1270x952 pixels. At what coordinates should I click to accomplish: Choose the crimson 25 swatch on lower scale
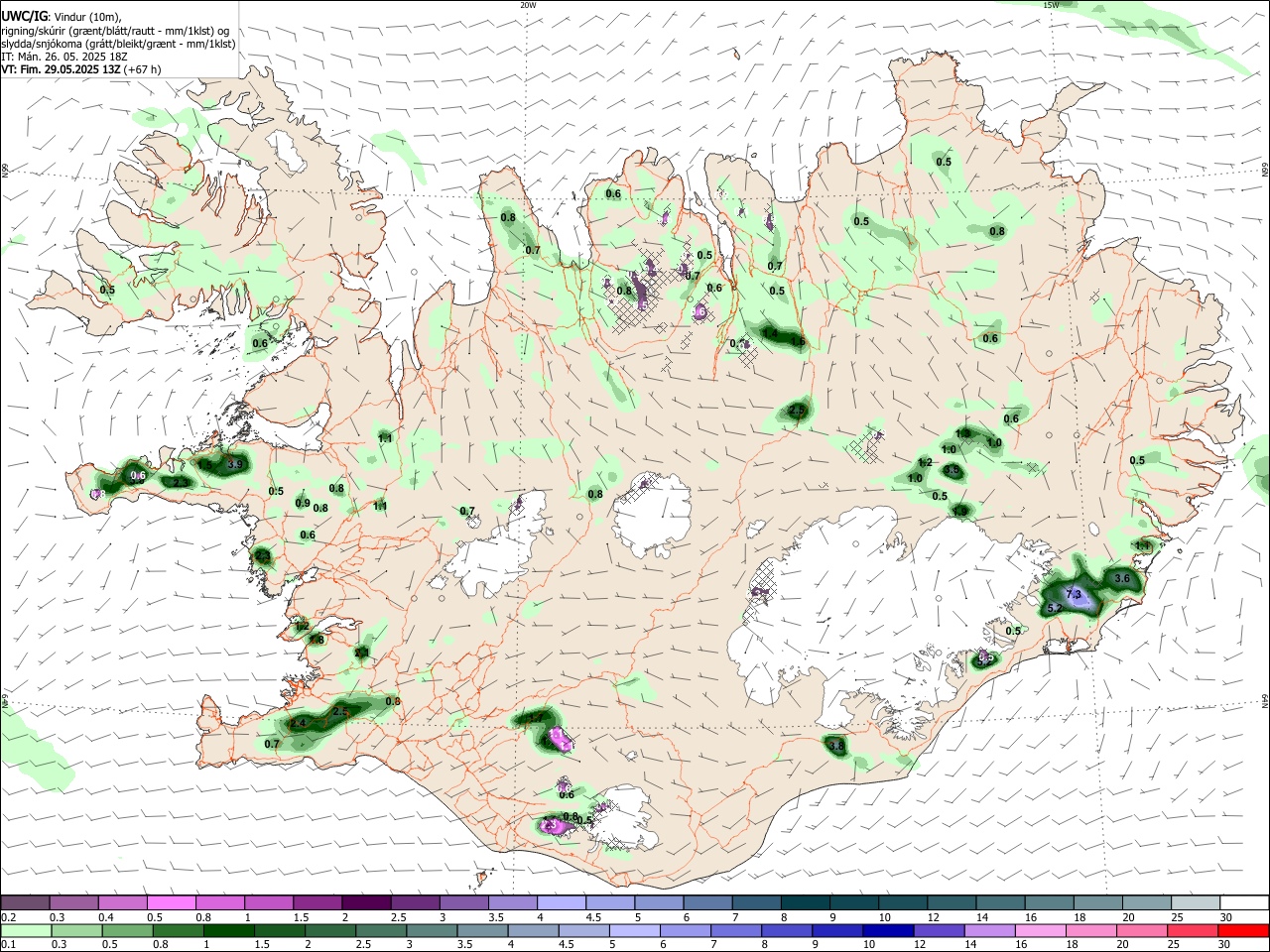point(1193,930)
